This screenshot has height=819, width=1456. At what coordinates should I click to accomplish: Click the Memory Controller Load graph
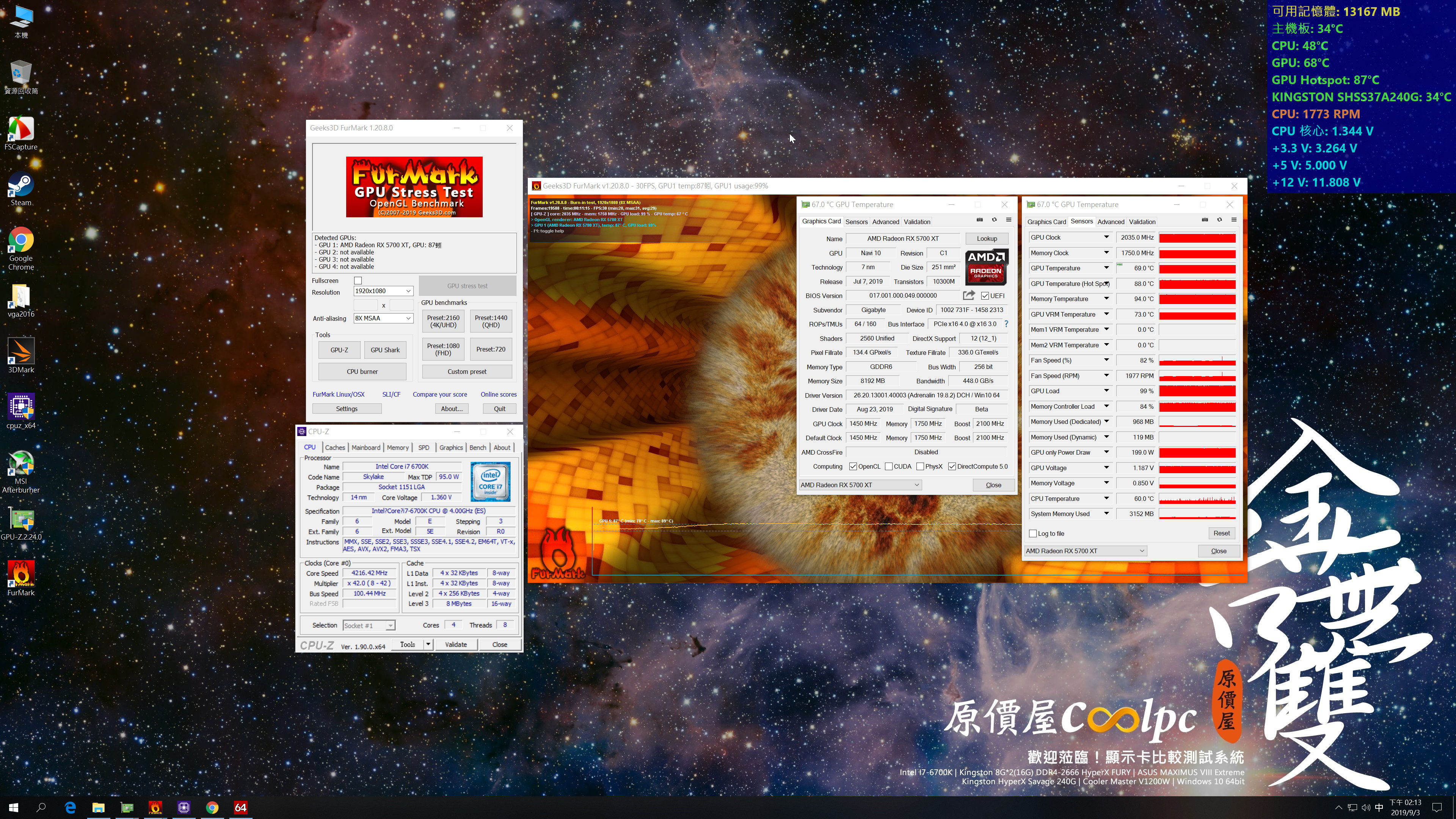[1197, 406]
